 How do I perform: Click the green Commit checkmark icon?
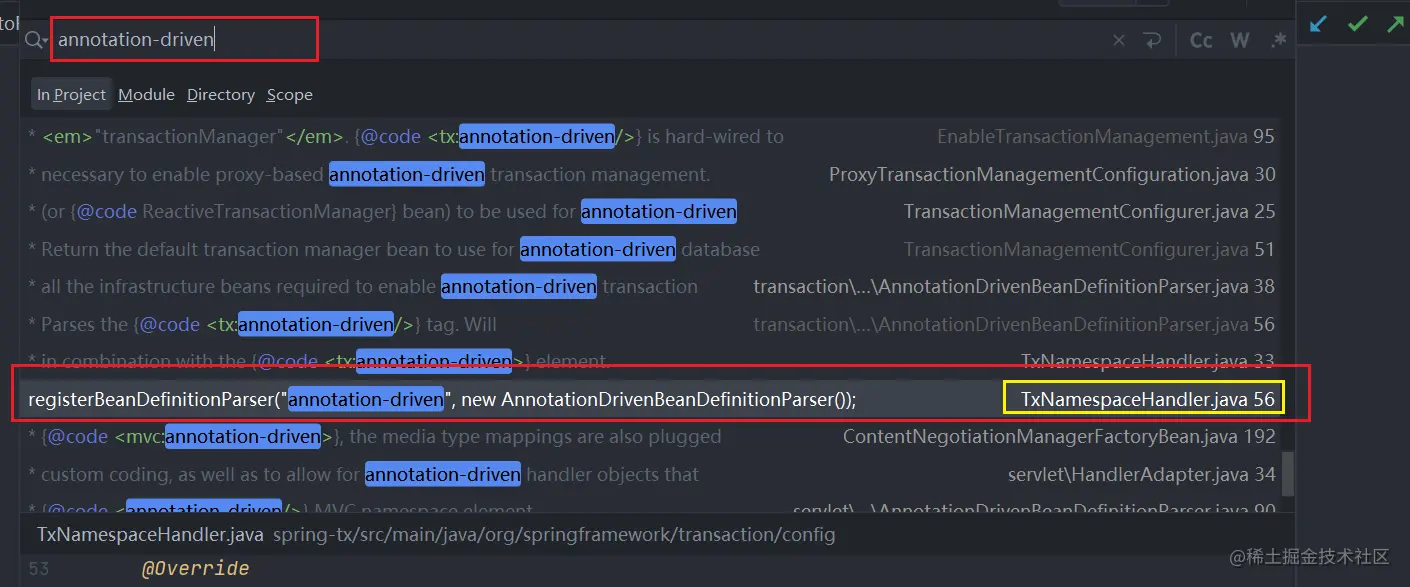[1357, 24]
